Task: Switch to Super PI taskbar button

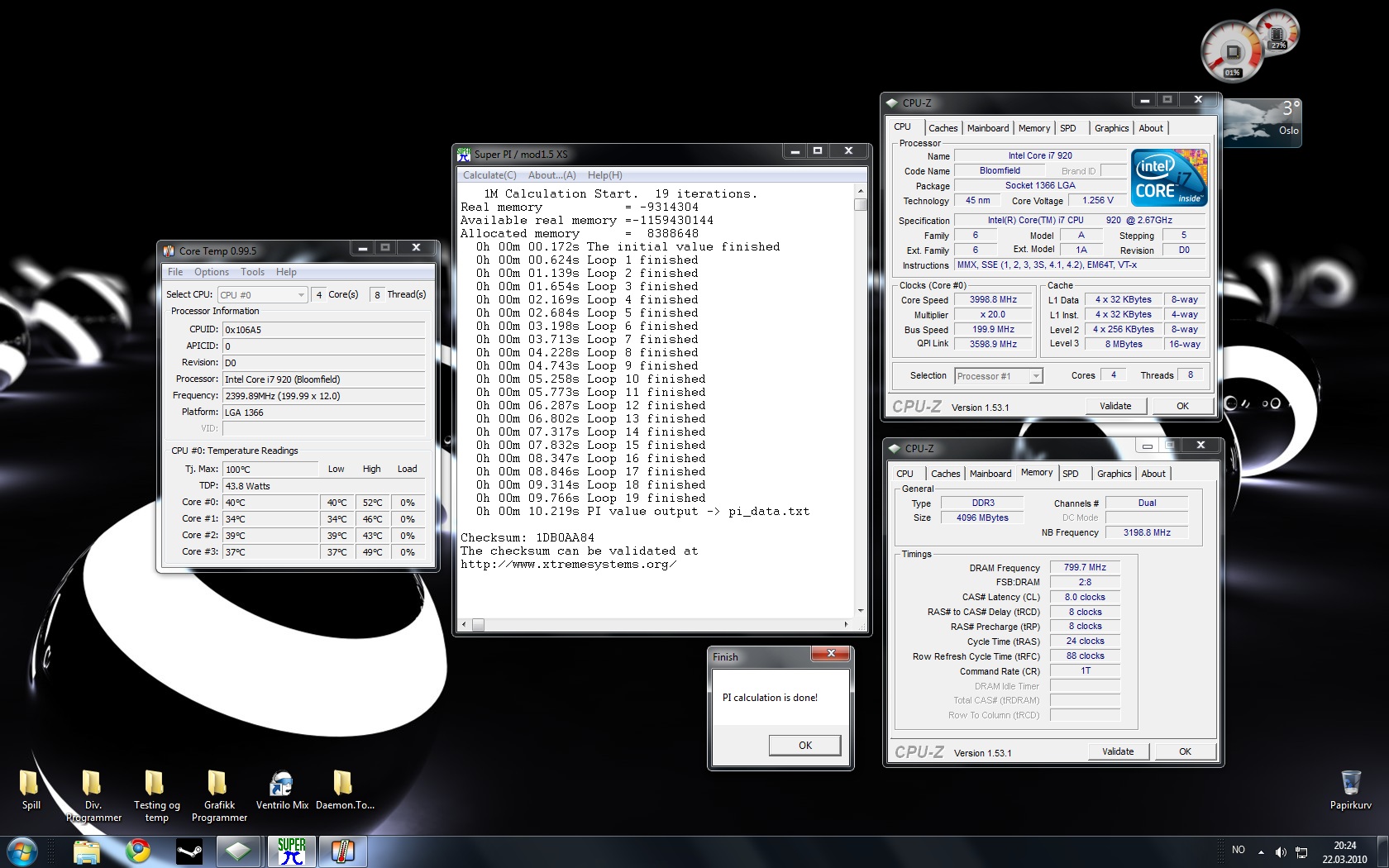Action: tap(291, 851)
